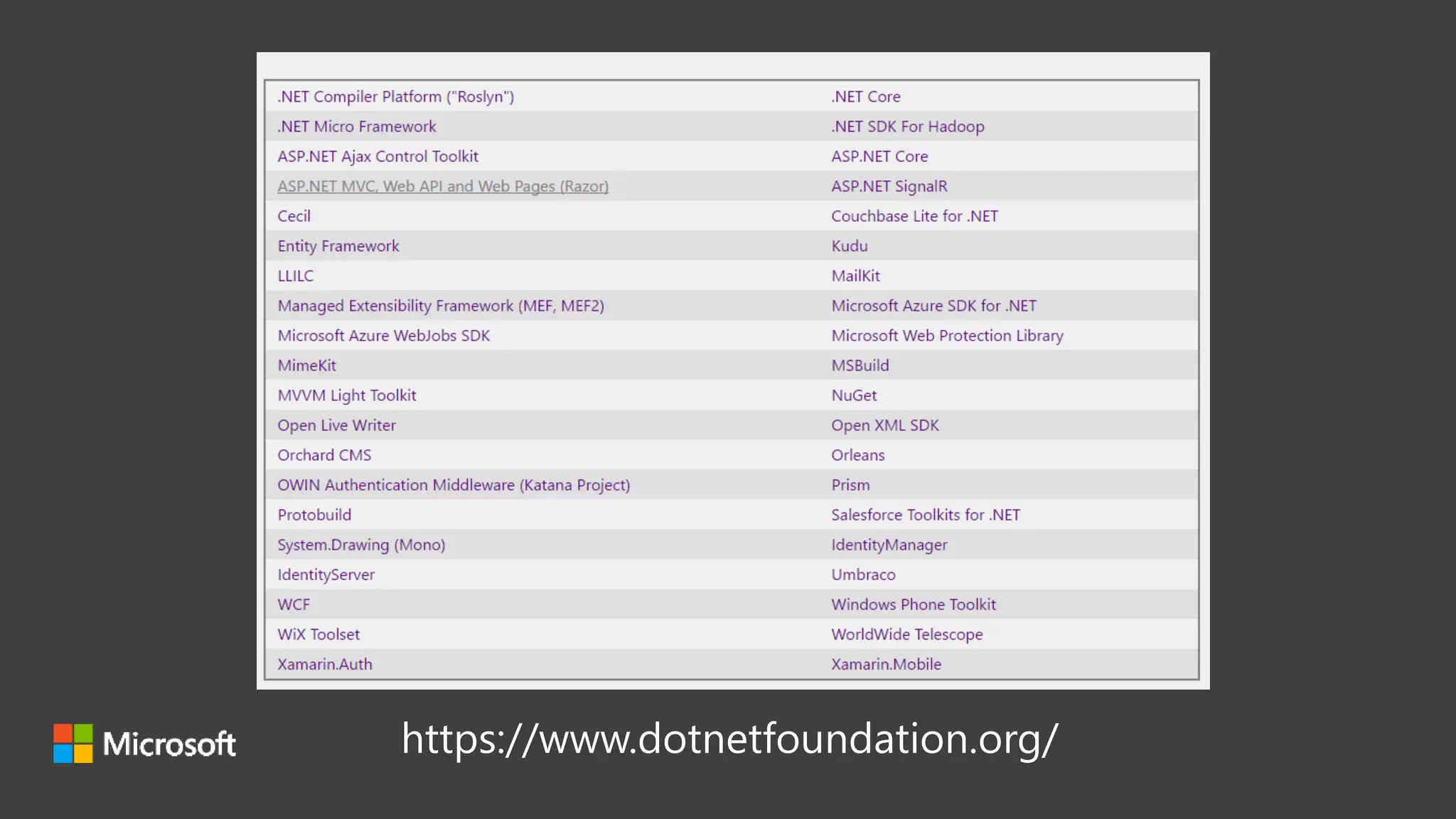Screen dimensions: 1456x819
Task: Click Microsoft Azure SDK for .NET
Action: (934, 306)
